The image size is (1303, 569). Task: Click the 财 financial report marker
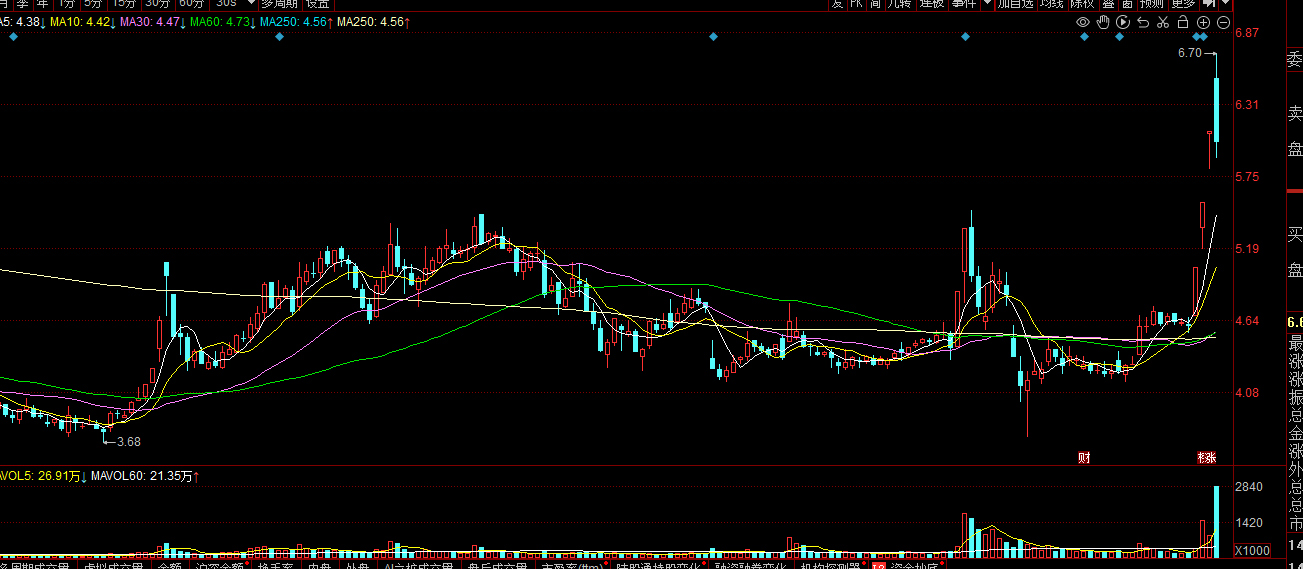tap(1083, 458)
